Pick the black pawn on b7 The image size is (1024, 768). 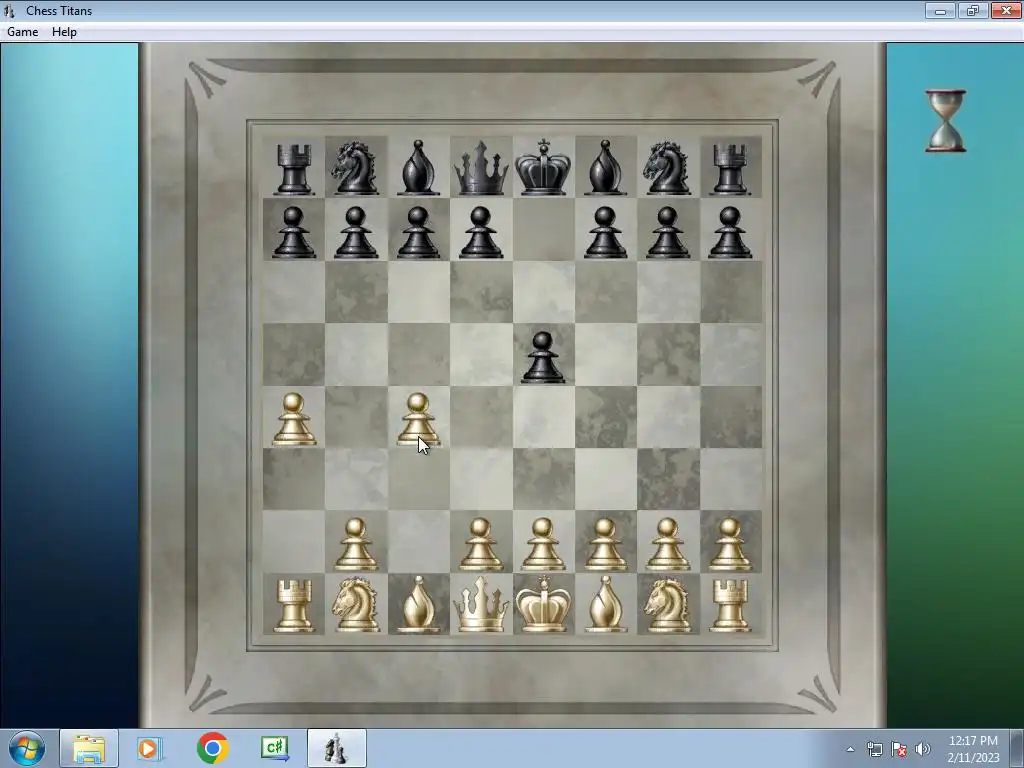click(356, 232)
